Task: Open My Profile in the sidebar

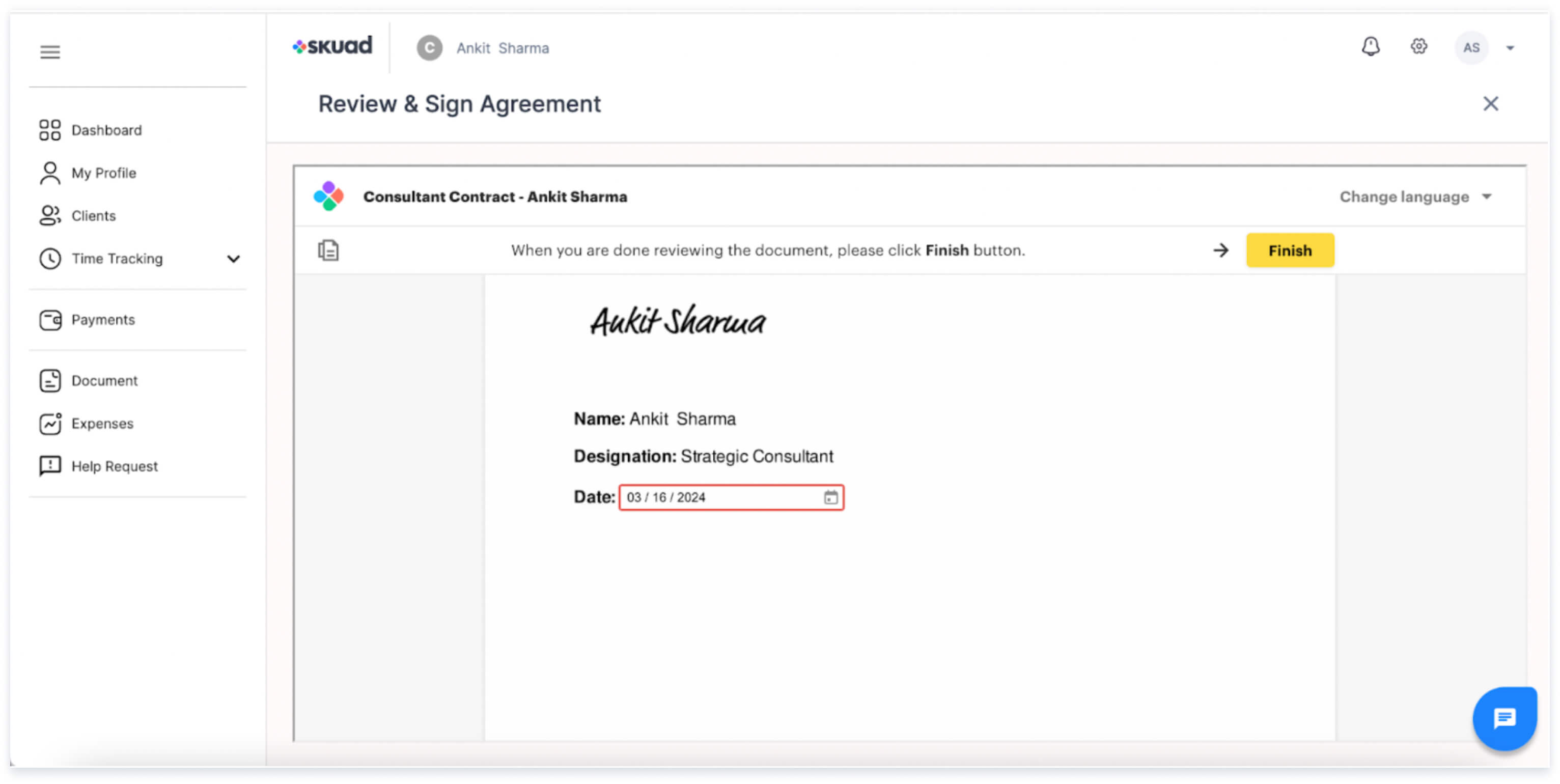Action: pos(103,173)
